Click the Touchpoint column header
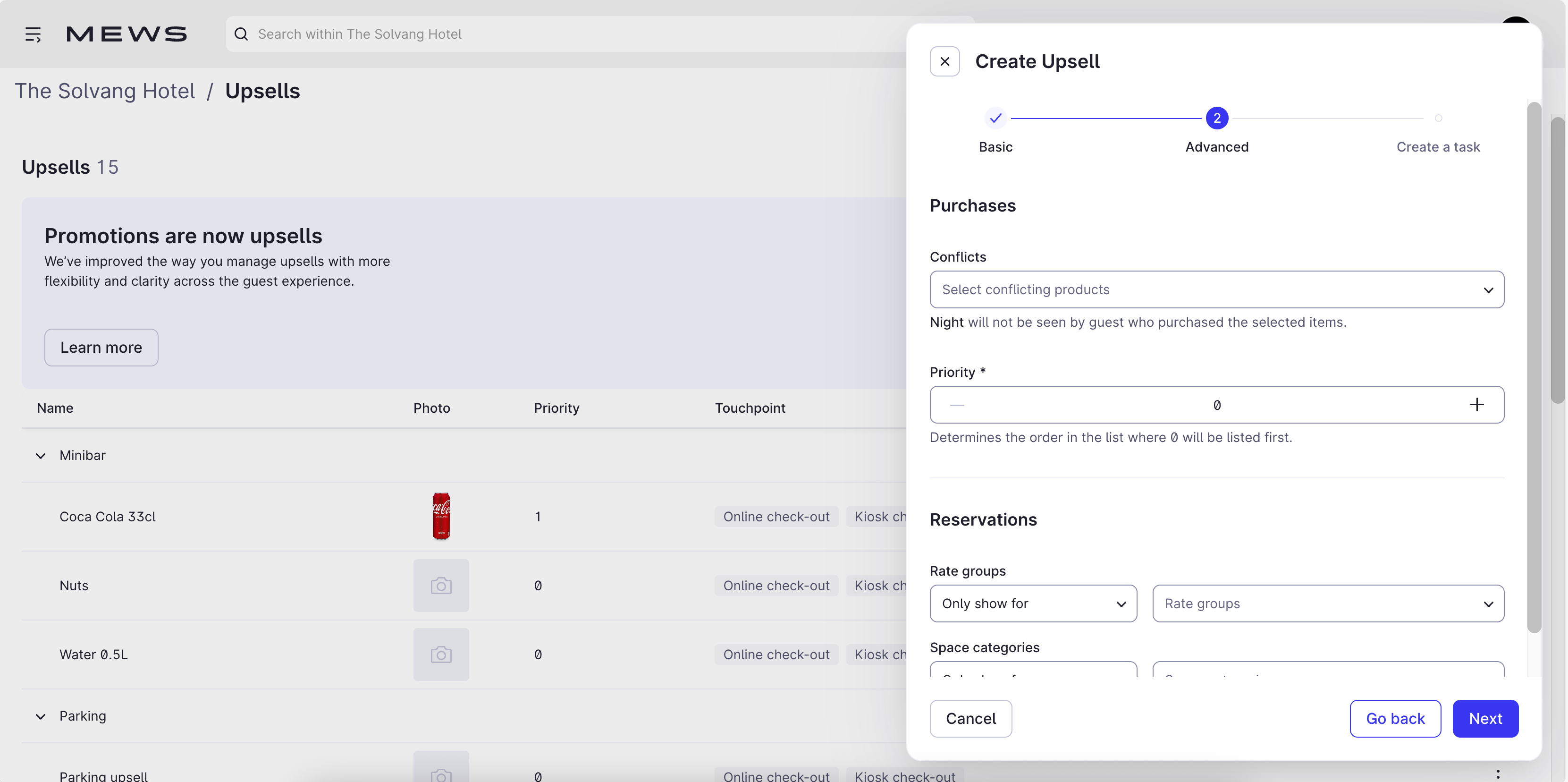This screenshot has height=782, width=1568. tap(750, 408)
